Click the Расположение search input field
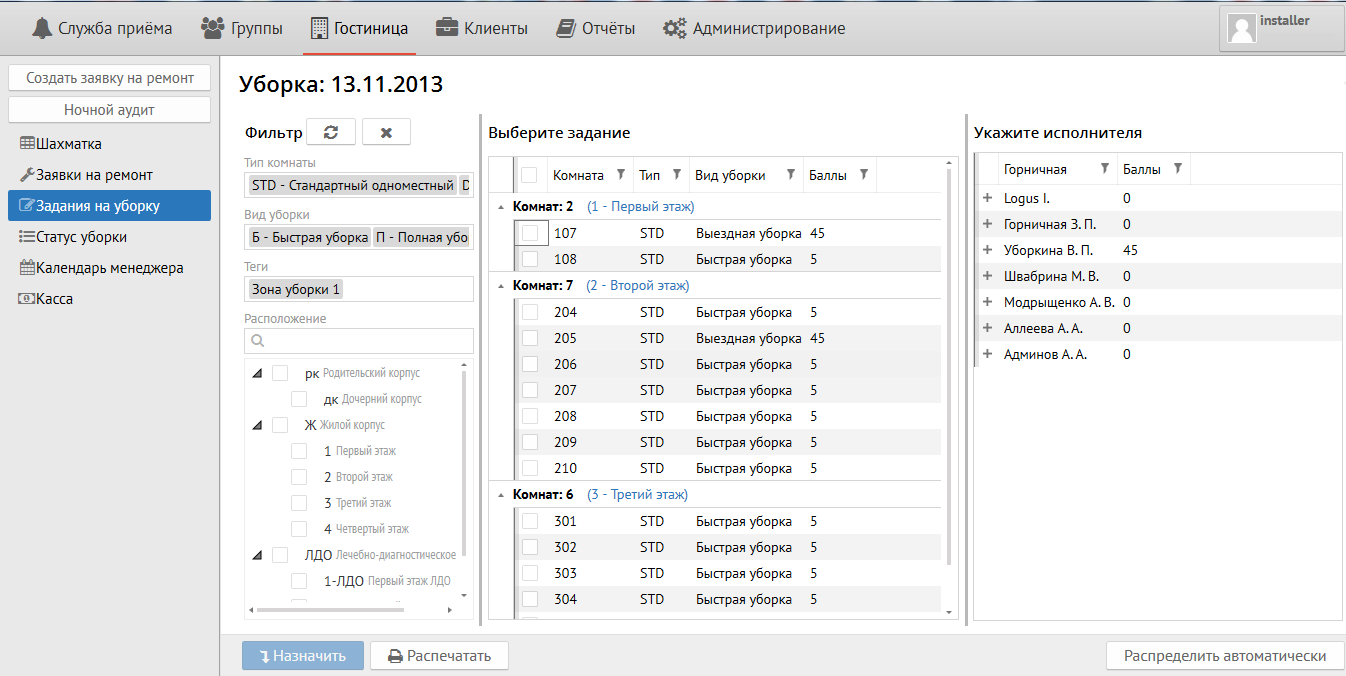This screenshot has width=1346, height=676. pyautogui.click(x=359, y=341)
